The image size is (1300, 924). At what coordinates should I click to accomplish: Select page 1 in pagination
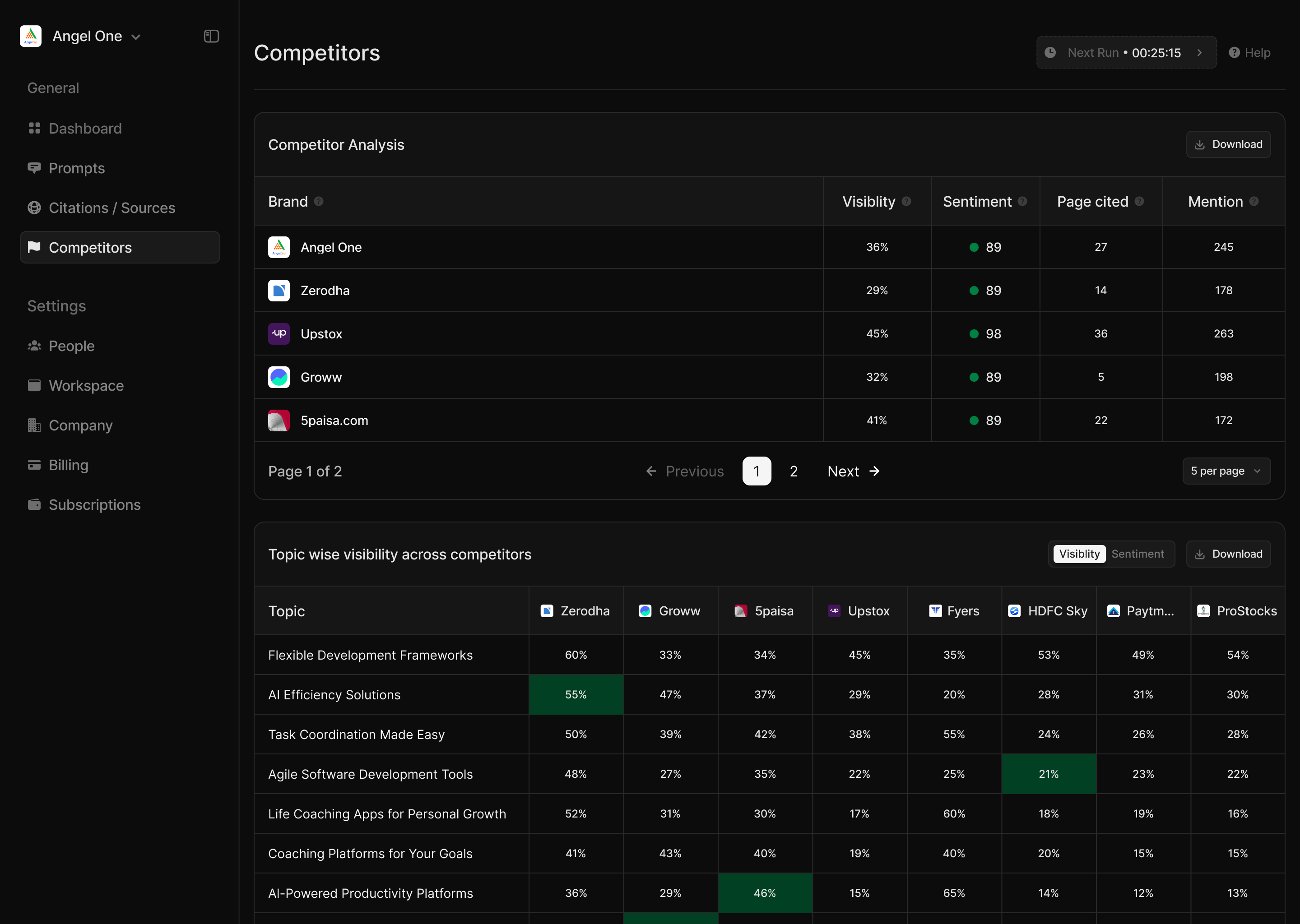point(757,471)
